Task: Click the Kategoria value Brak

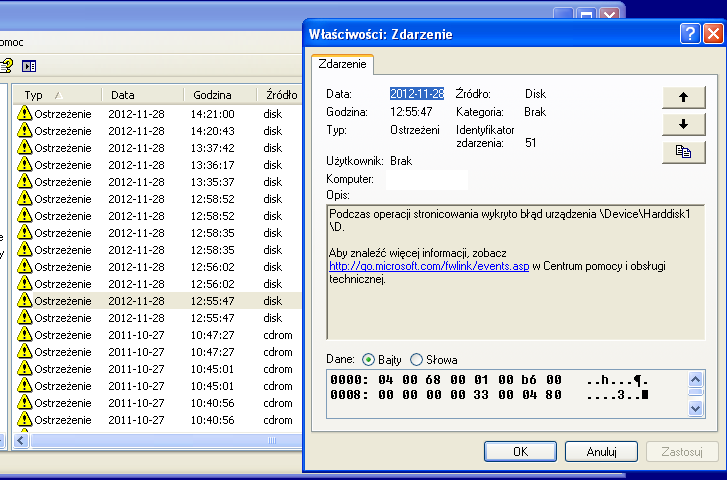Action: tap(535, 112)
